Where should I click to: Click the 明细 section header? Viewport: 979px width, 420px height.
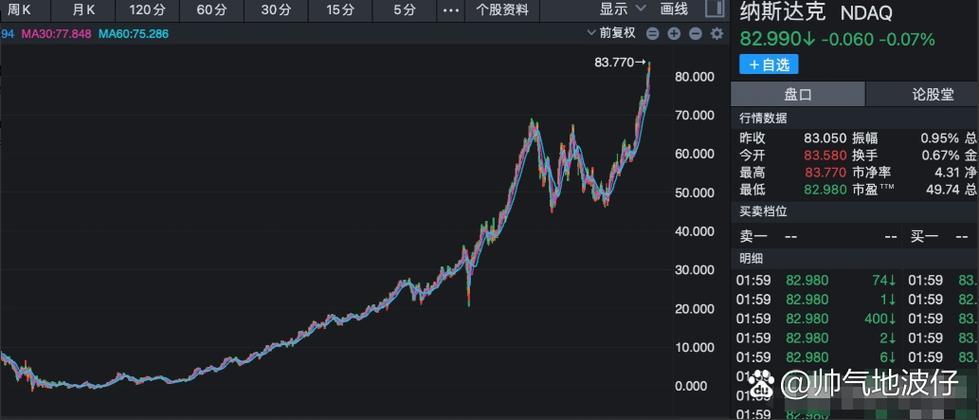coord(750,258)
